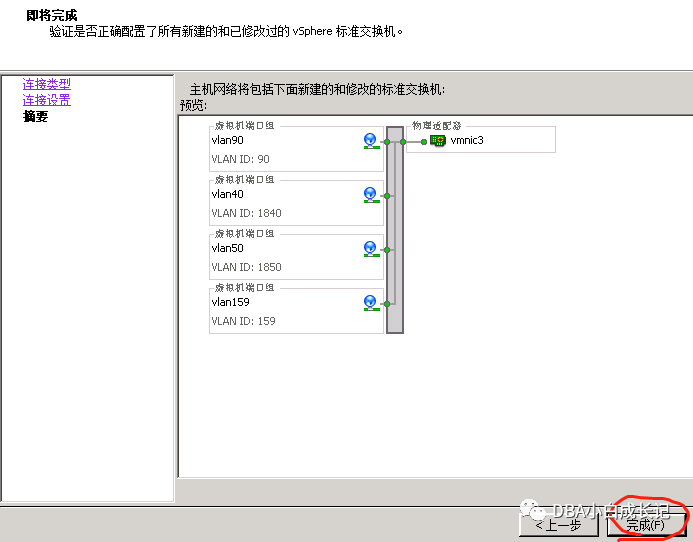This screenshot has height=542, width=693.
Task: Click the VLAN ID: 1850 text
Action: point(247,267)
